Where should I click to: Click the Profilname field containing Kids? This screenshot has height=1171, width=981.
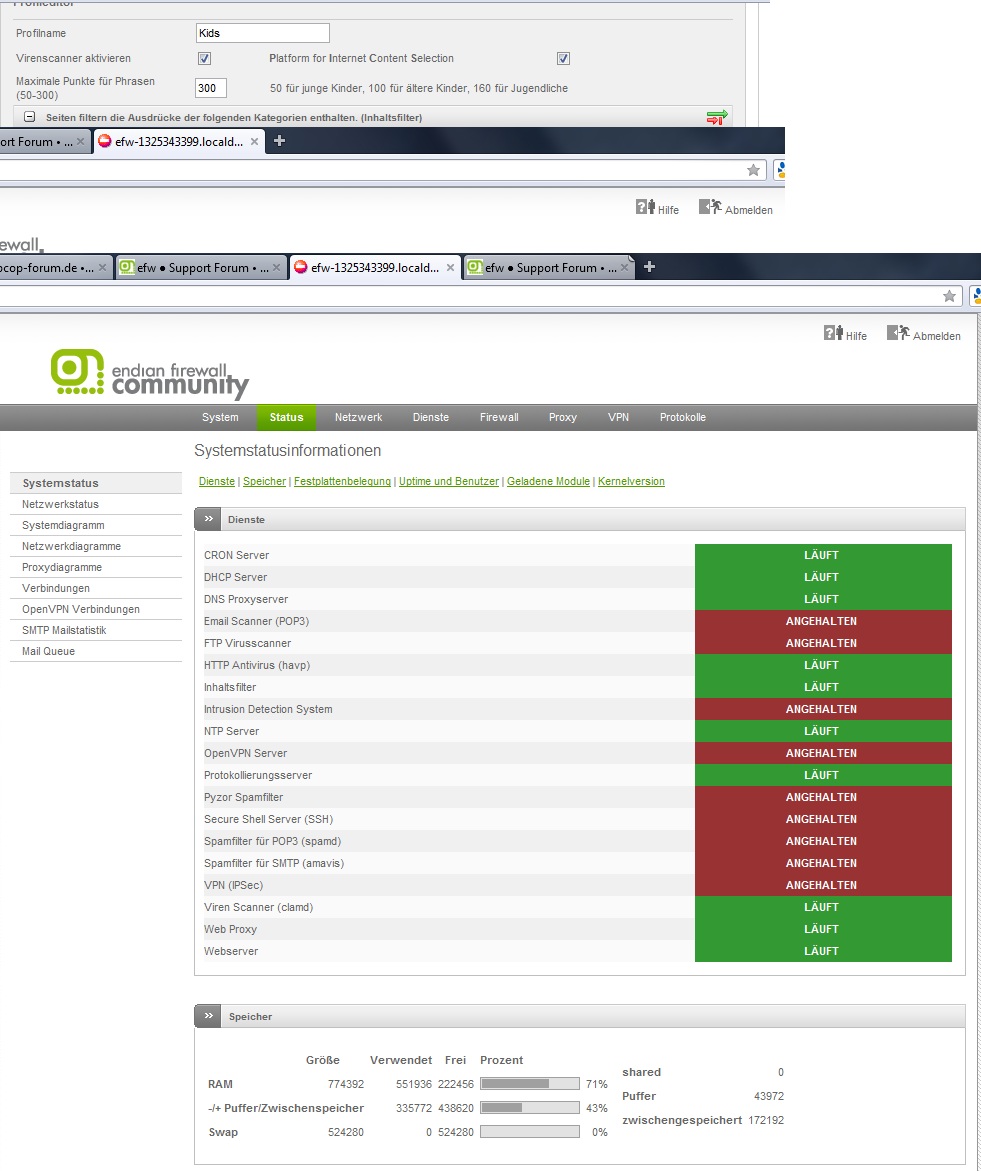point(261,33)
